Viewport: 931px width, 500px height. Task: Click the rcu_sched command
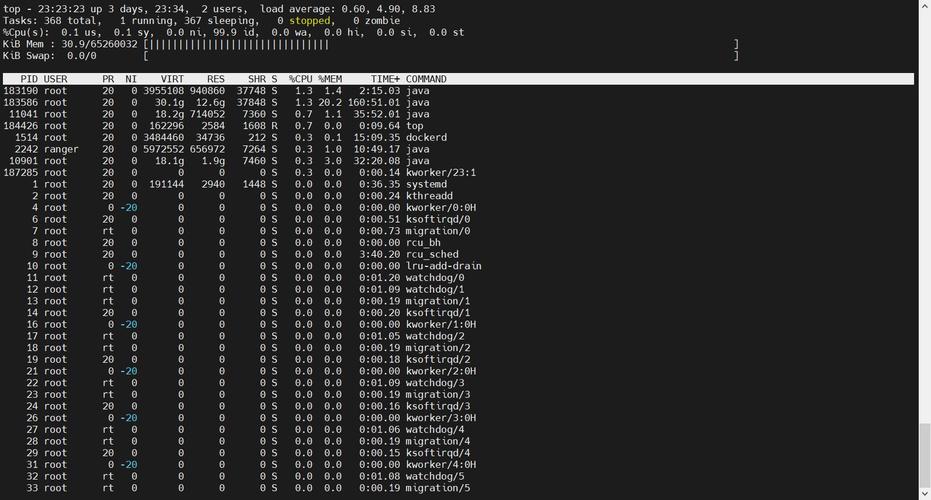[x=432, y=254]
